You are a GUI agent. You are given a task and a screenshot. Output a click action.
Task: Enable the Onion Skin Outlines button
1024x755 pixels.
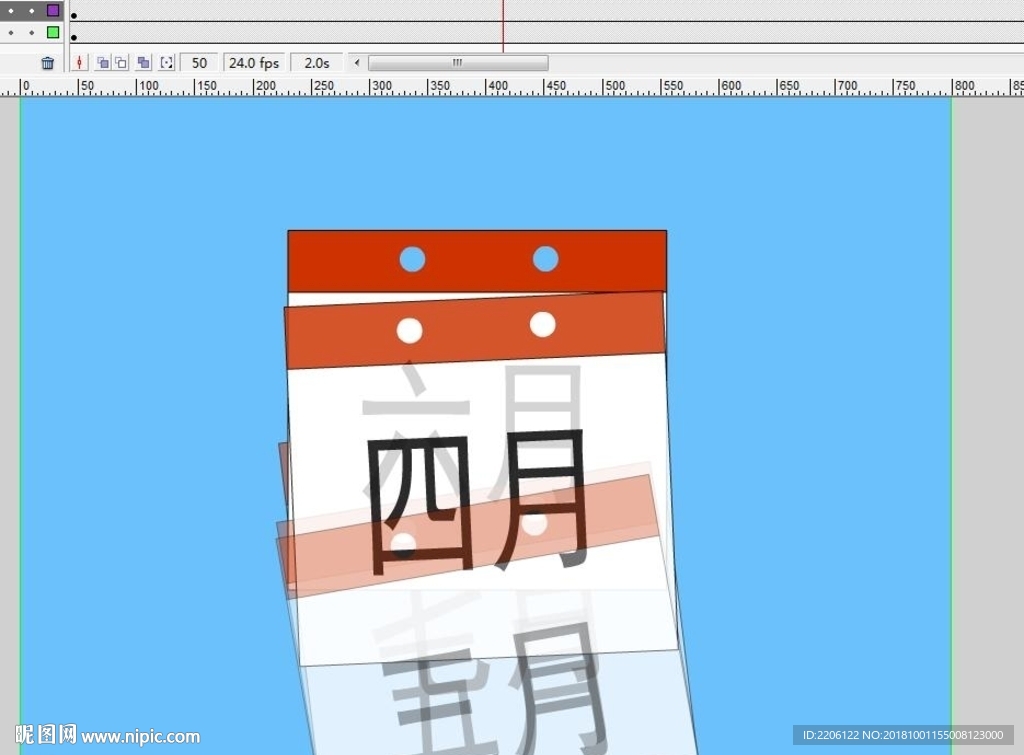121,63
